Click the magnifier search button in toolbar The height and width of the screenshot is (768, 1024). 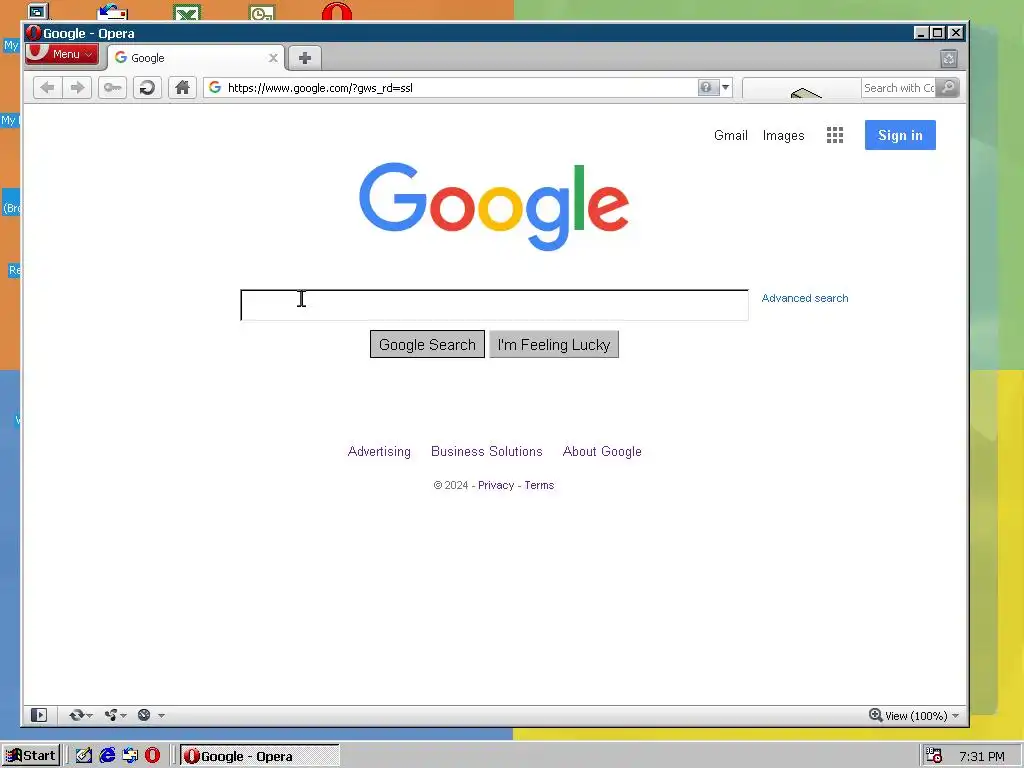(x=948, y=88)
